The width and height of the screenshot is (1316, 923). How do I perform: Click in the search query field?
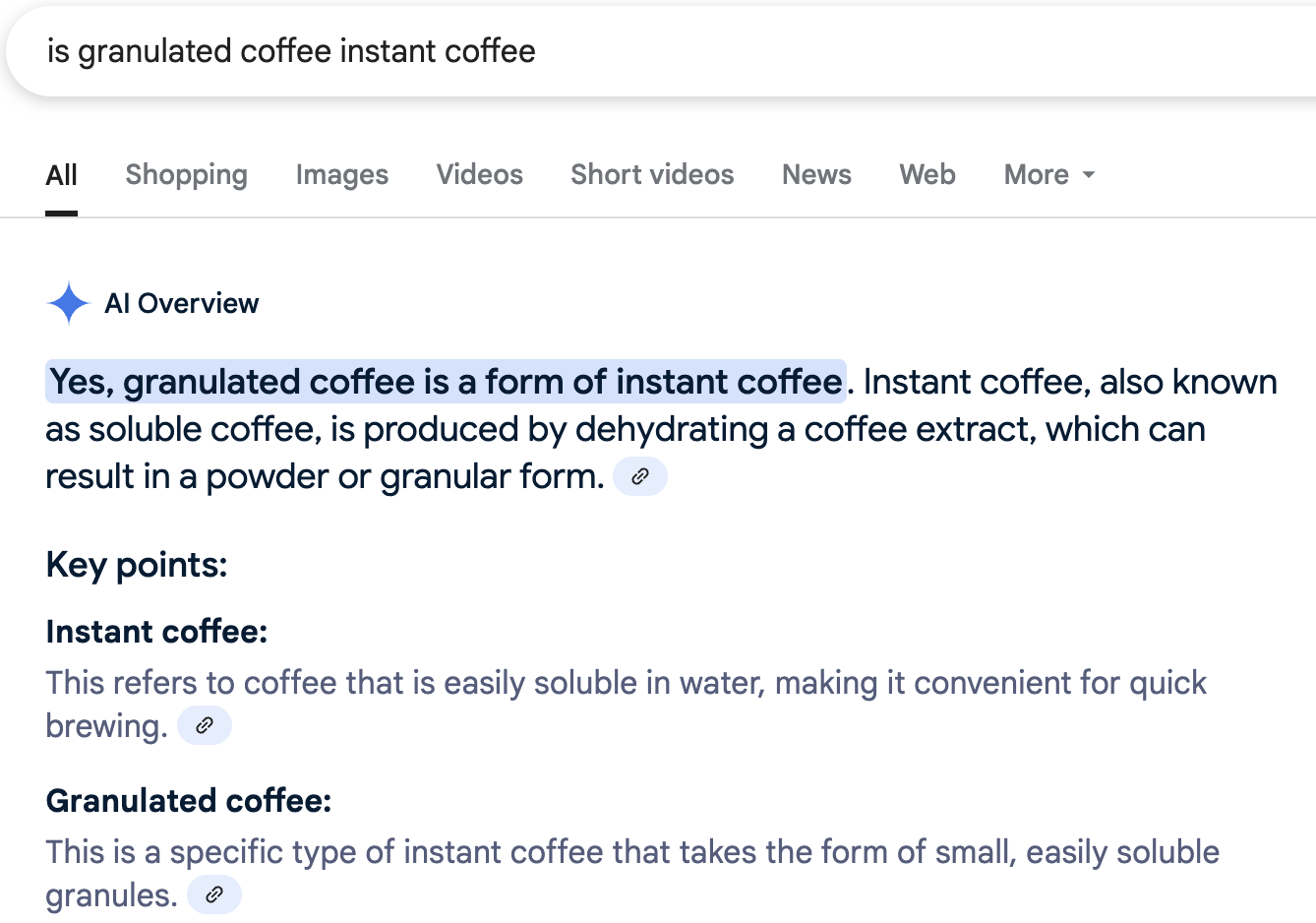(590, 51)
